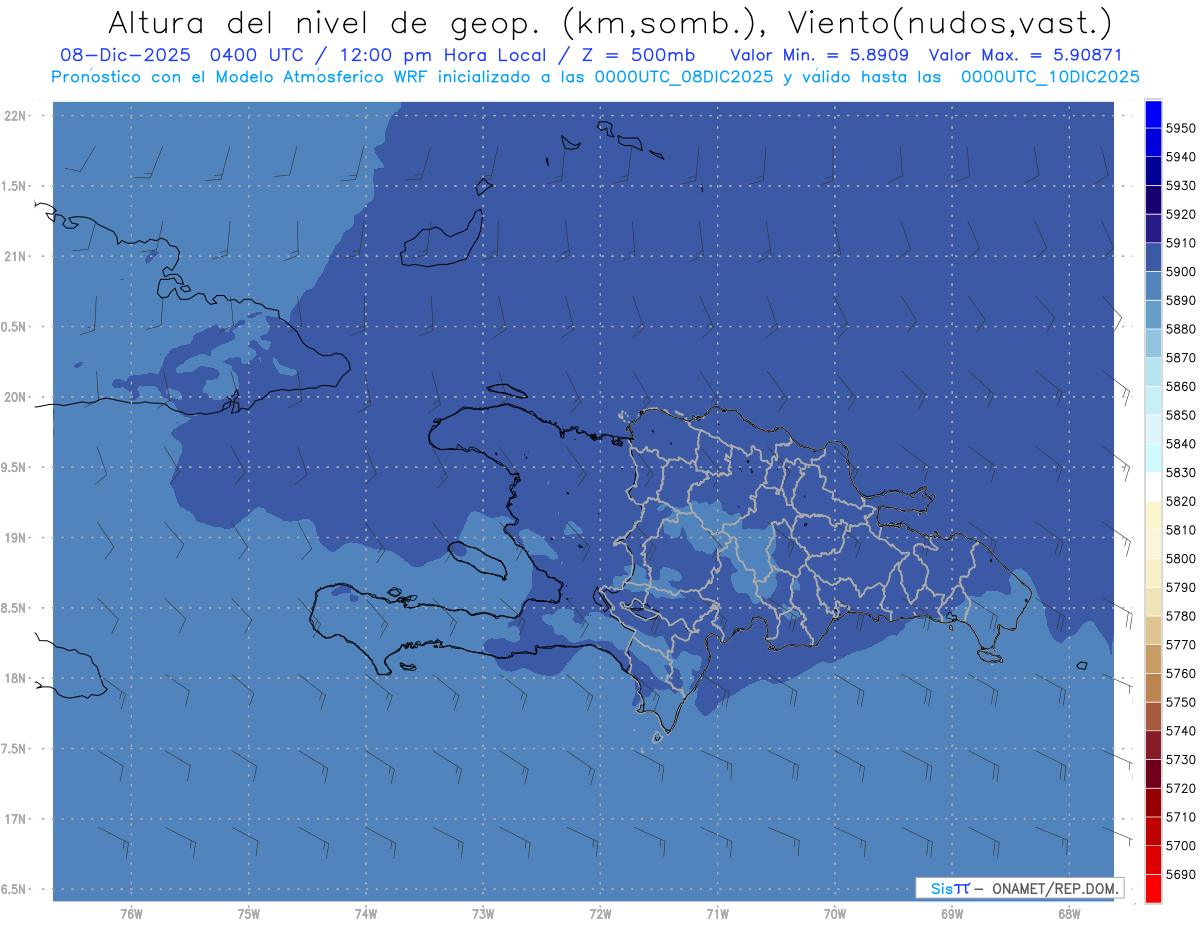Click the '17N' latitude label

(x=15, y=819)
